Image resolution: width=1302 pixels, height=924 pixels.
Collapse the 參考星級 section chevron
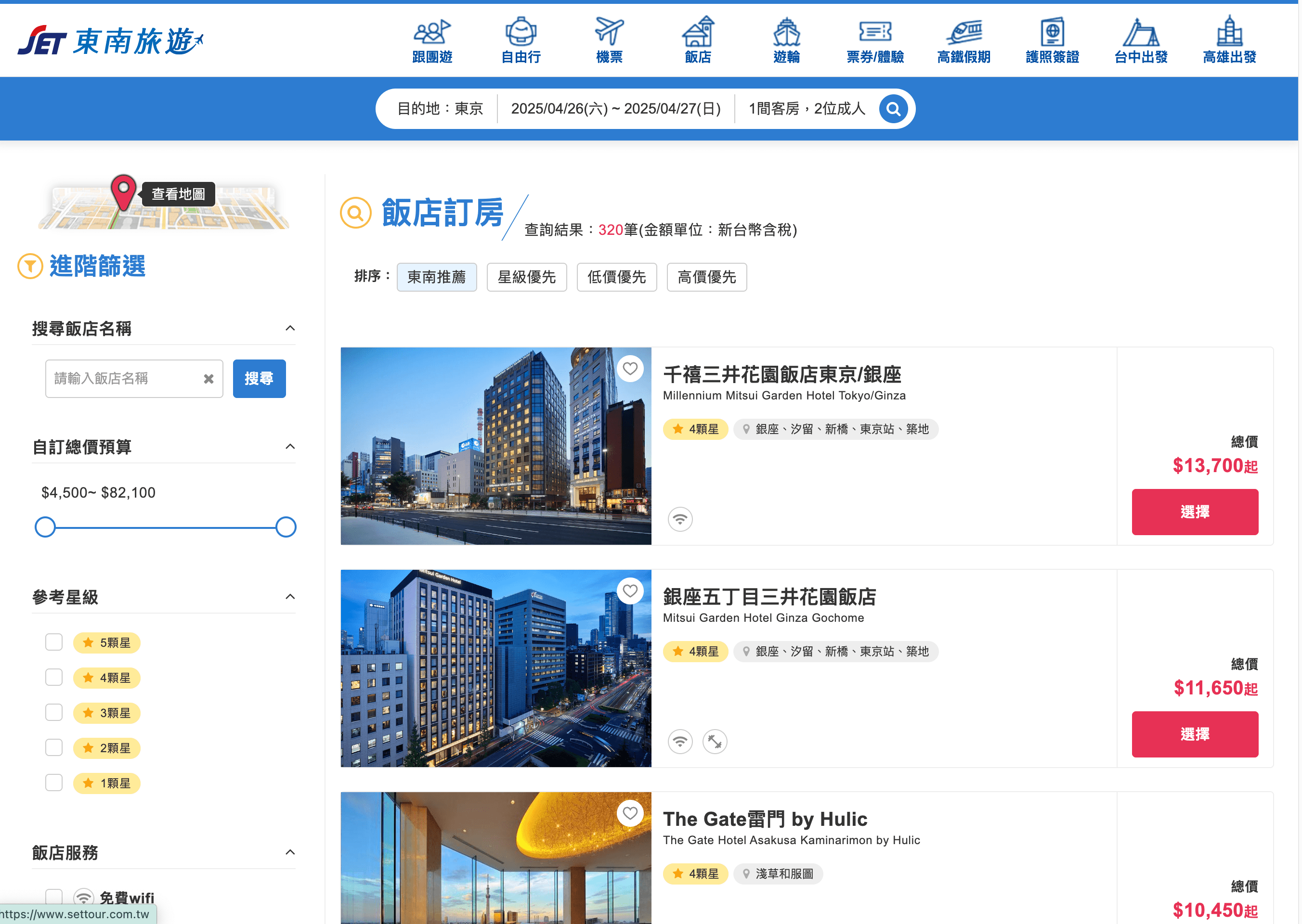click(290, 597)
